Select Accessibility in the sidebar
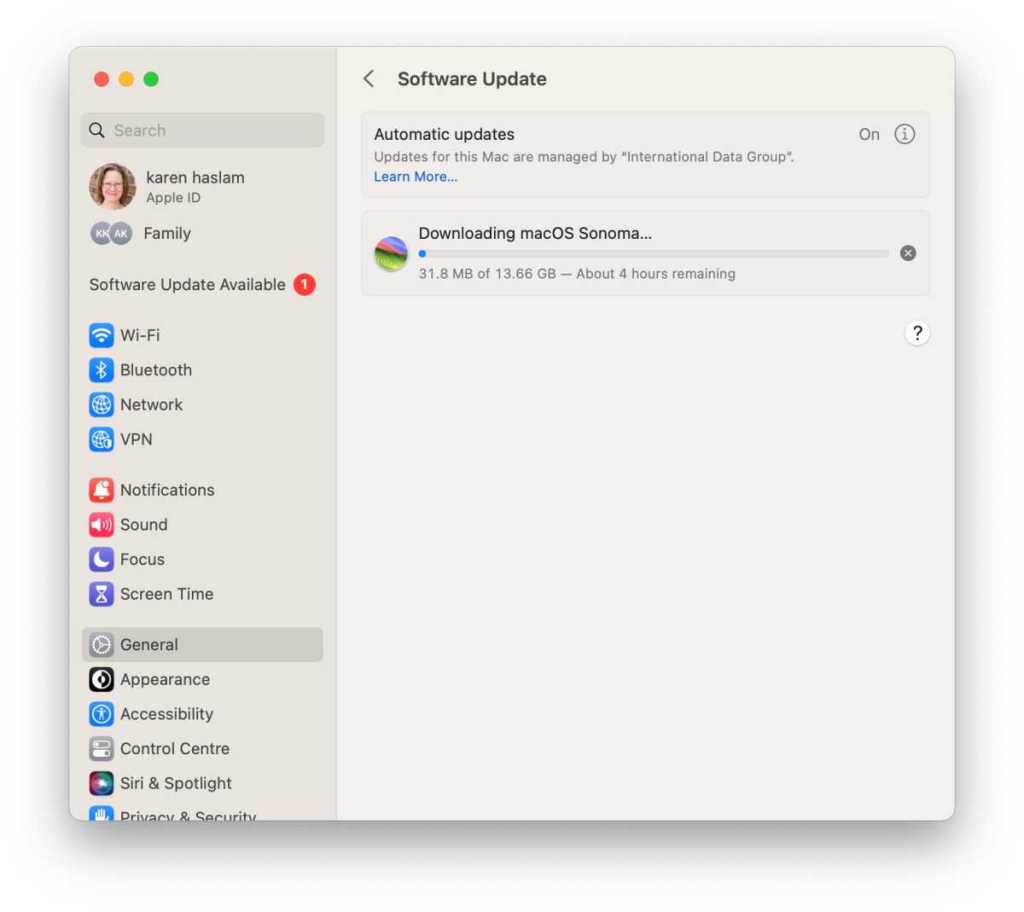Image resolution: width=1024 pixels, height=912 pixels. (x=166, y=714)
